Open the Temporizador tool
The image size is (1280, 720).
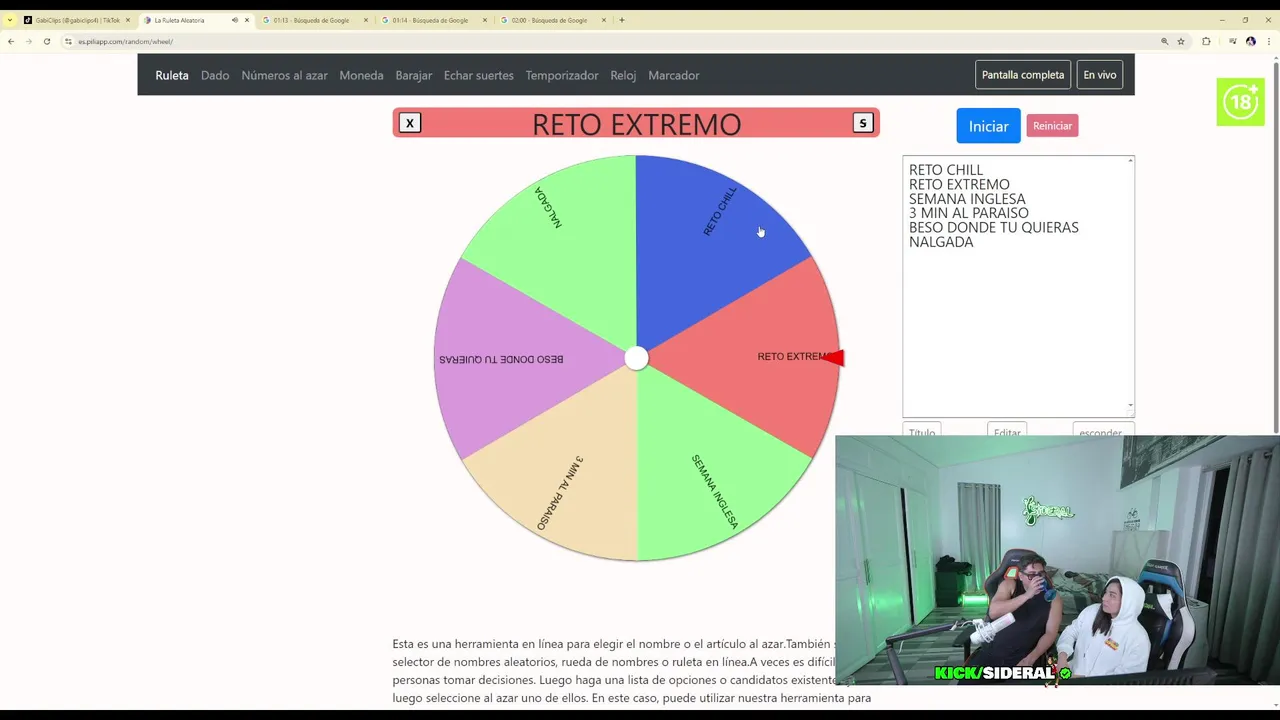562,75
